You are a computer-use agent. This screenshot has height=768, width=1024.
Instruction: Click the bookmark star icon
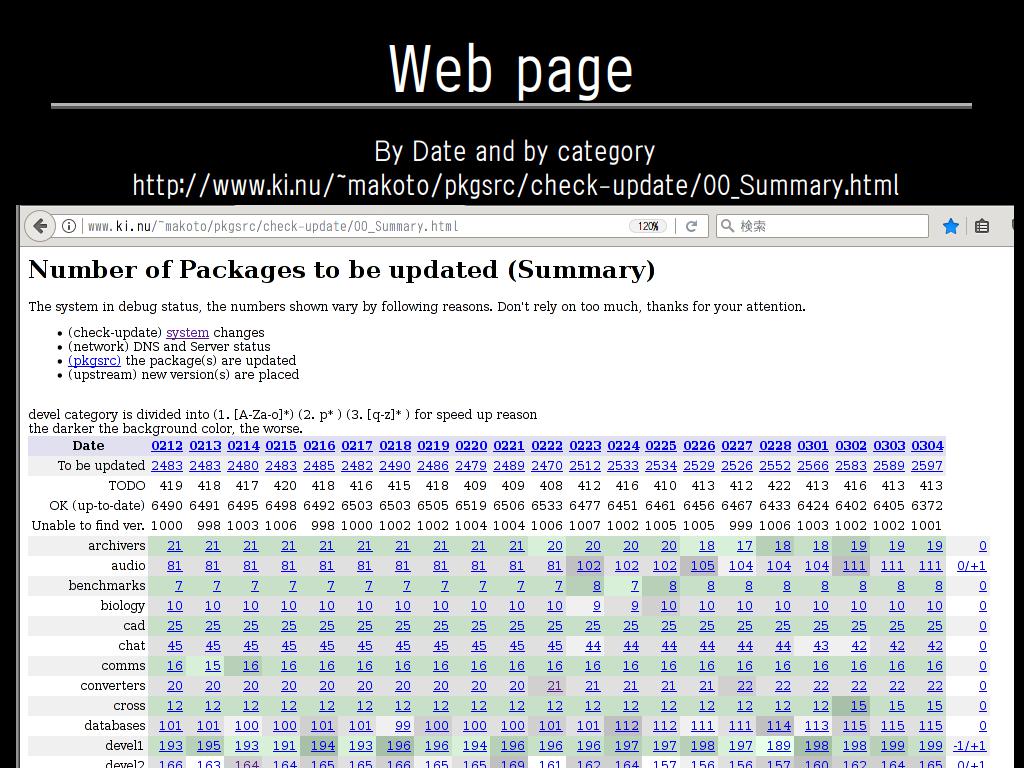click(951, 226)
